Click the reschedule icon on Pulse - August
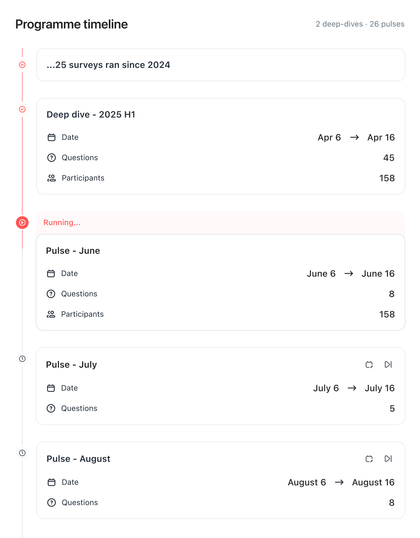420x538 pixels. pos(369,459)
